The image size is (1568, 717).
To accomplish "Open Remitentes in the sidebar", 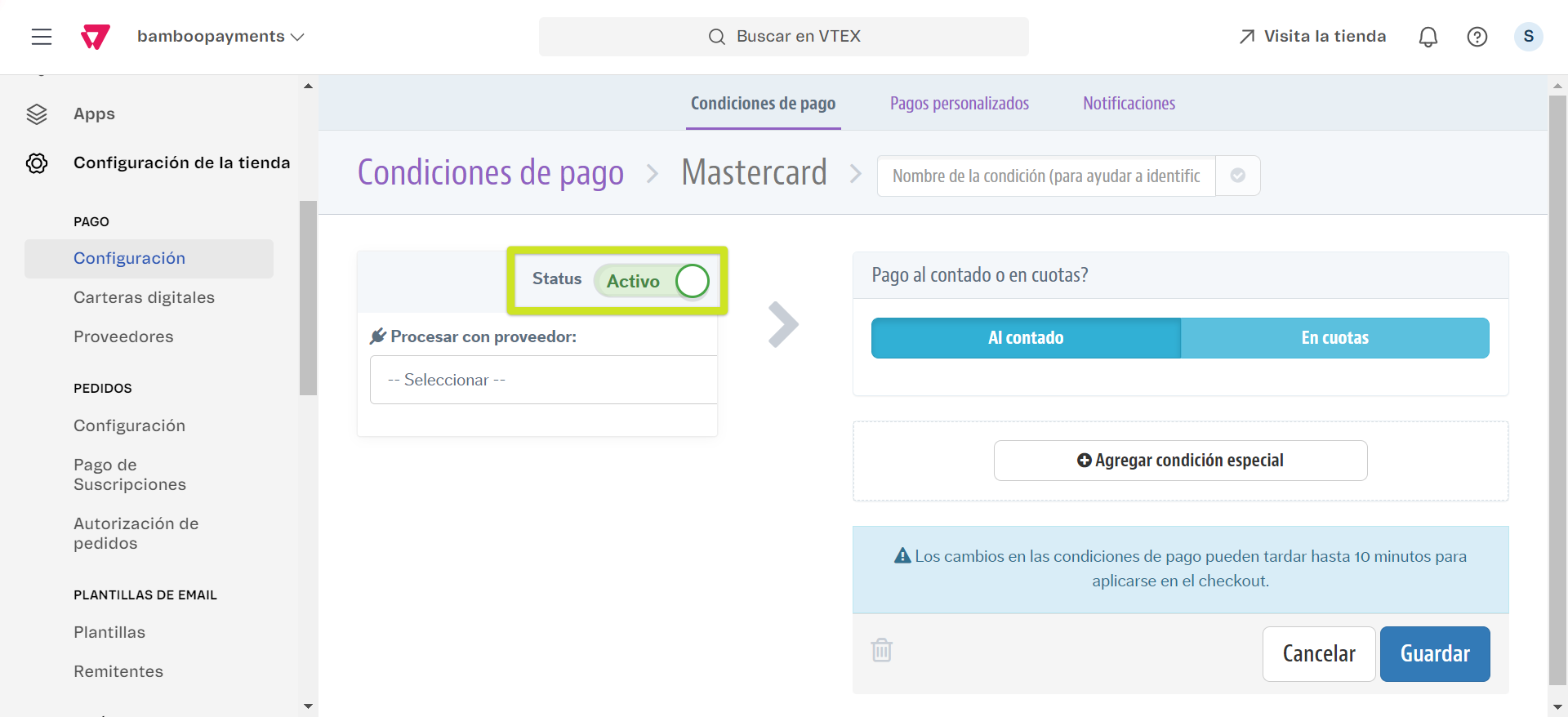I will [x=118, y=671].
